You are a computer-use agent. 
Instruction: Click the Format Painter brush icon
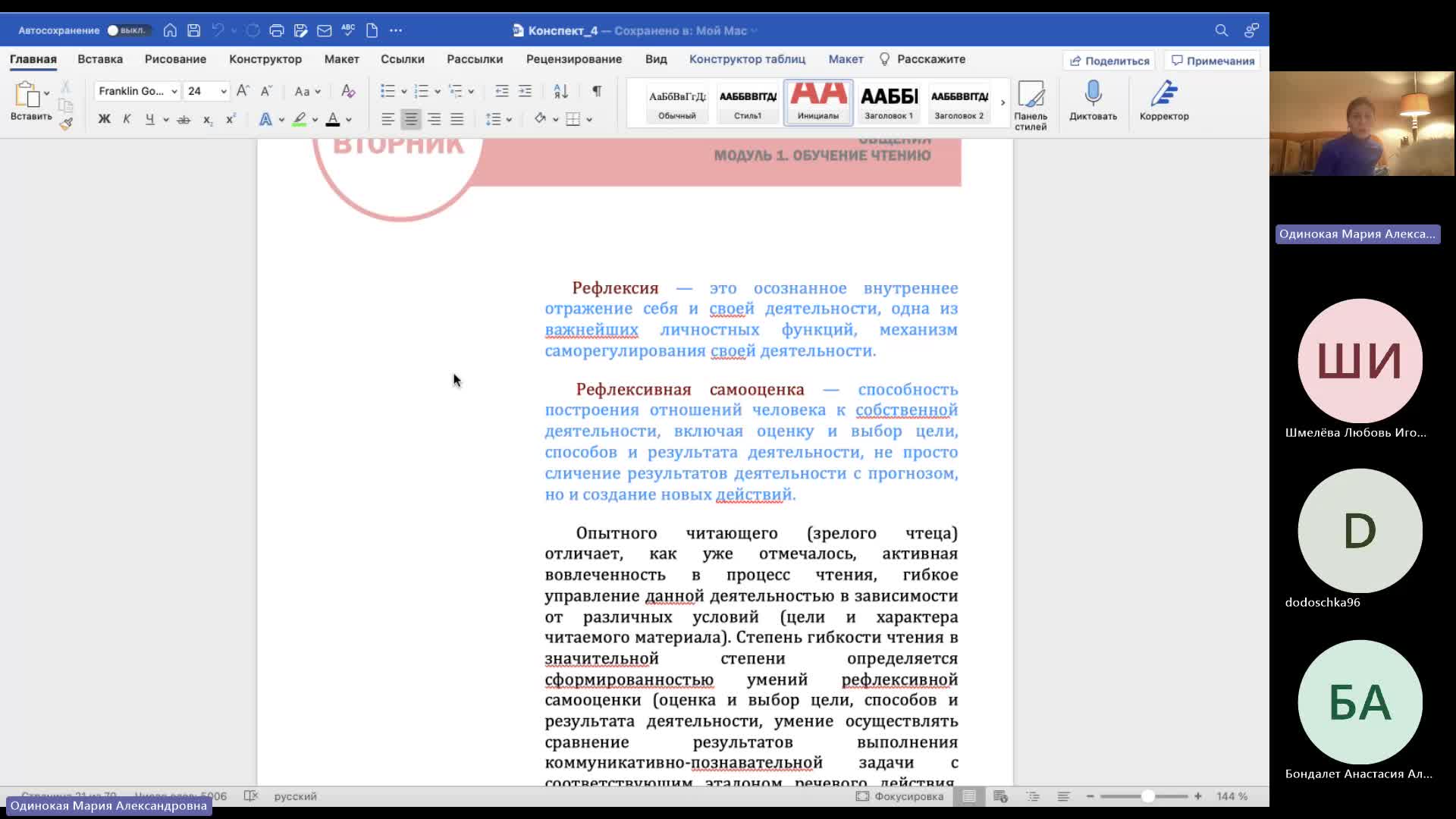click(66, 124)
